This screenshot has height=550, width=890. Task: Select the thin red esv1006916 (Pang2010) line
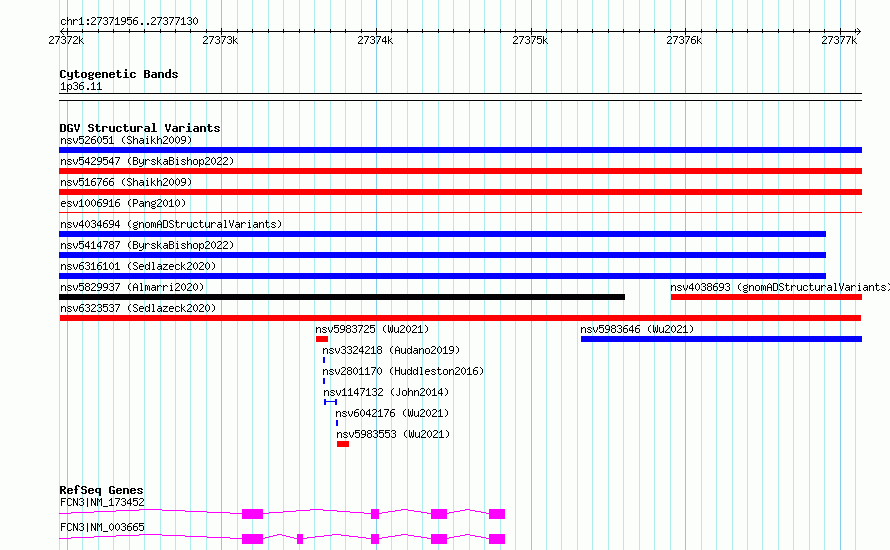(460, 212)
